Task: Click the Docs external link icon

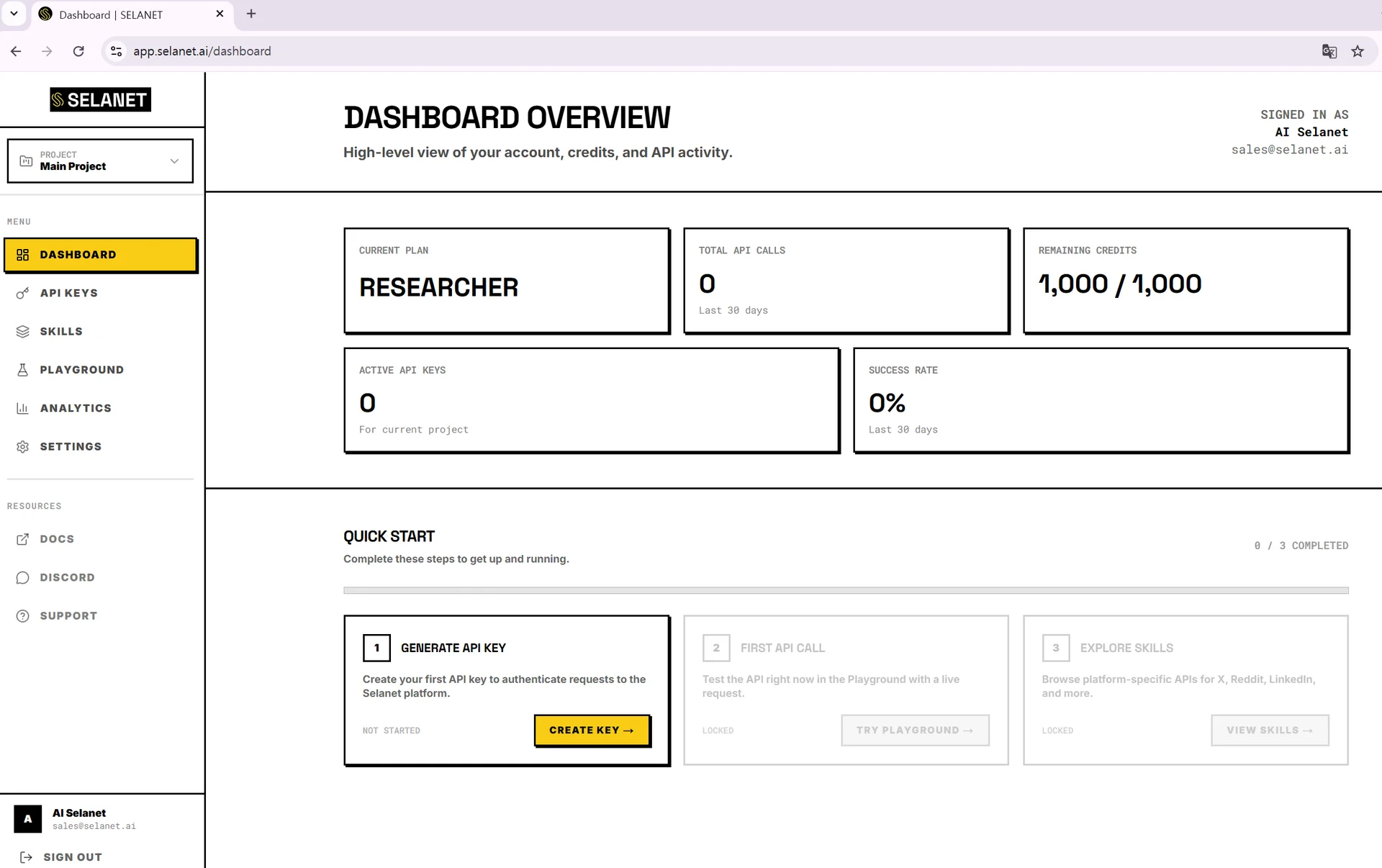Action: click(23, 539)
